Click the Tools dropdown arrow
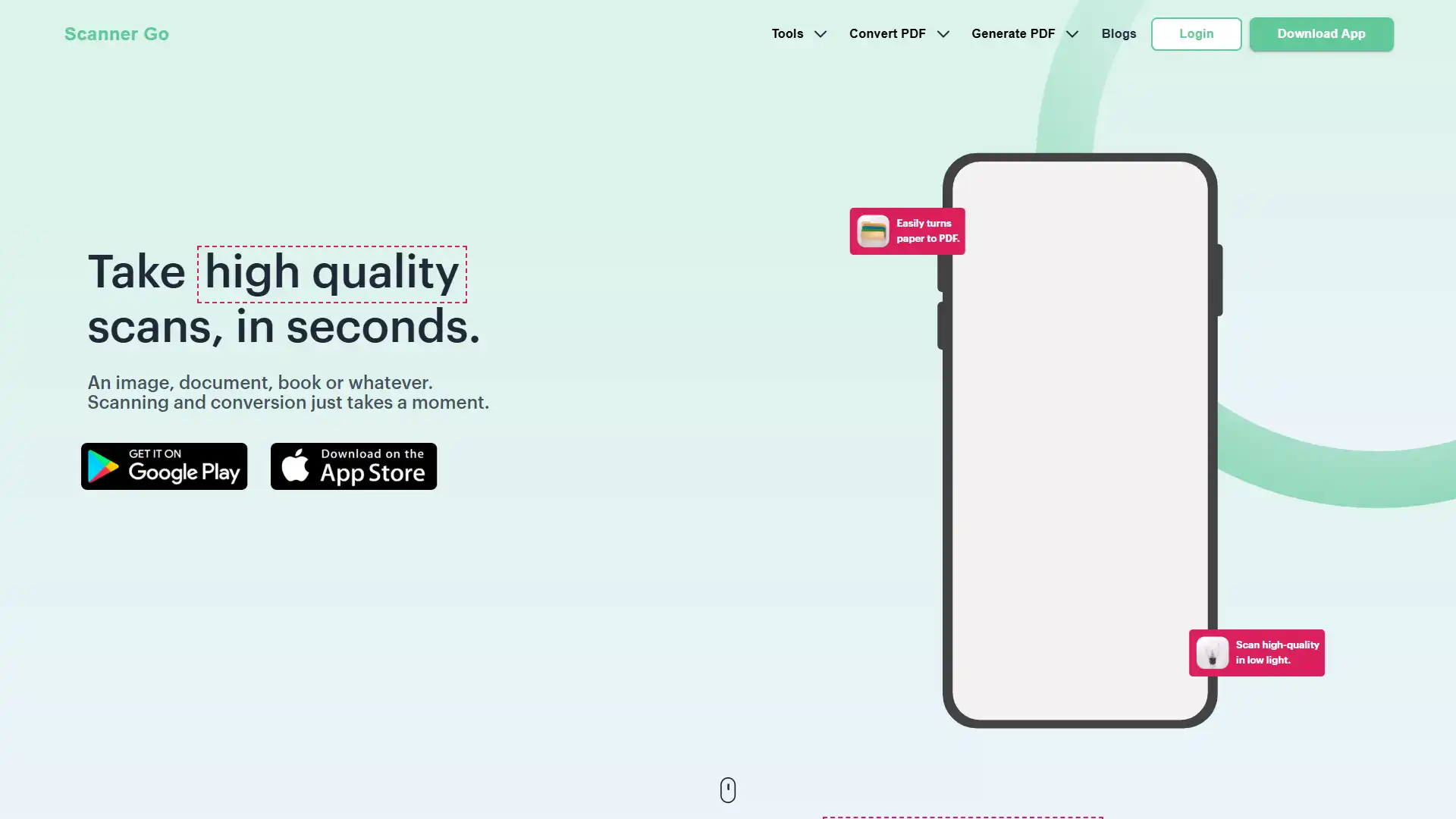 pos(820,33)
